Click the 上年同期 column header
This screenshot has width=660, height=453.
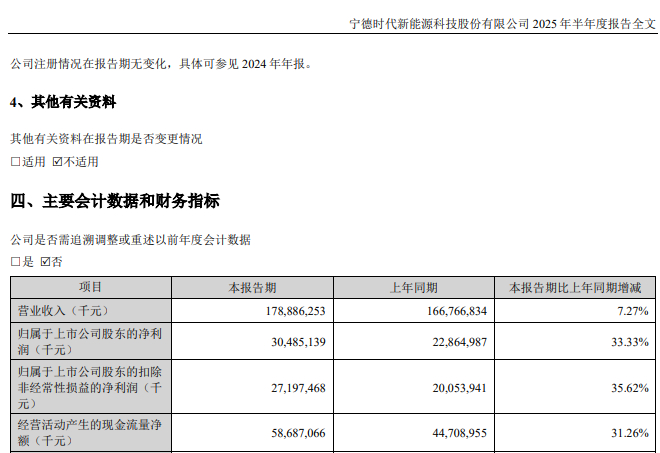tap(414, 288)
